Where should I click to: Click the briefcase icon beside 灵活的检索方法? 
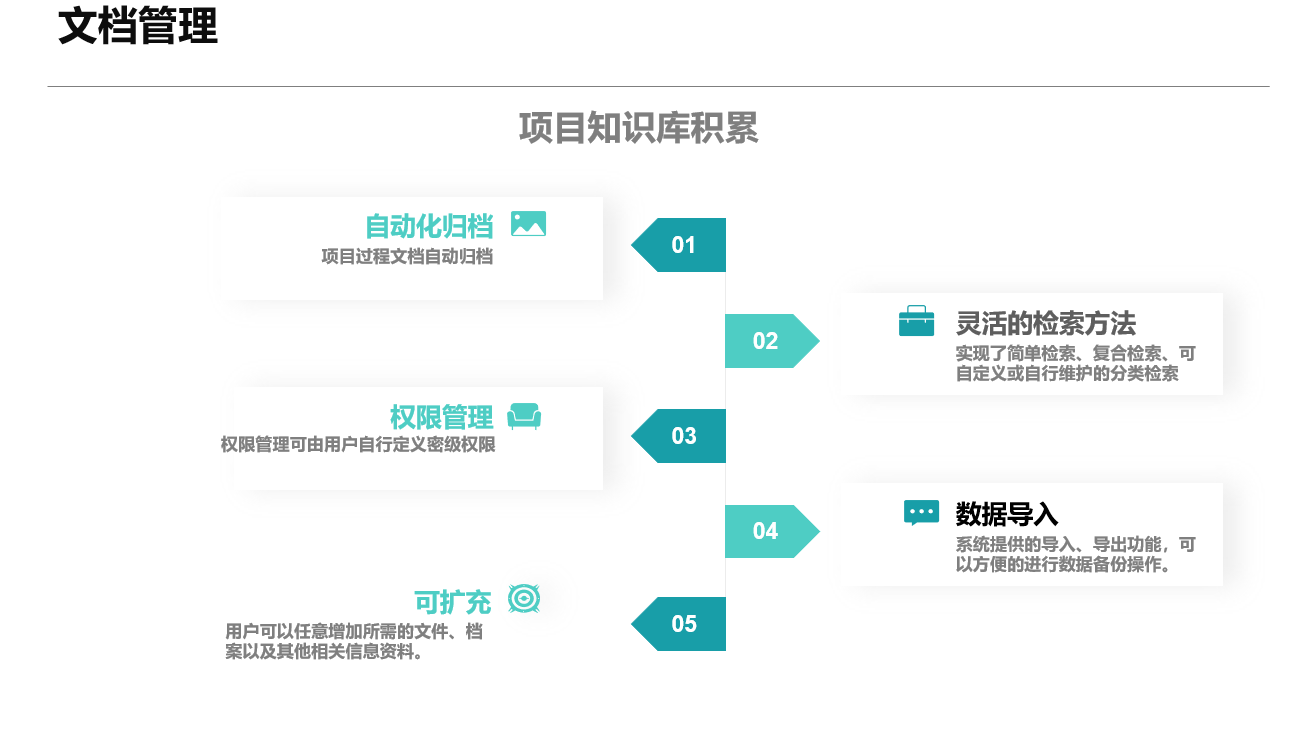(x=916, y=321)
